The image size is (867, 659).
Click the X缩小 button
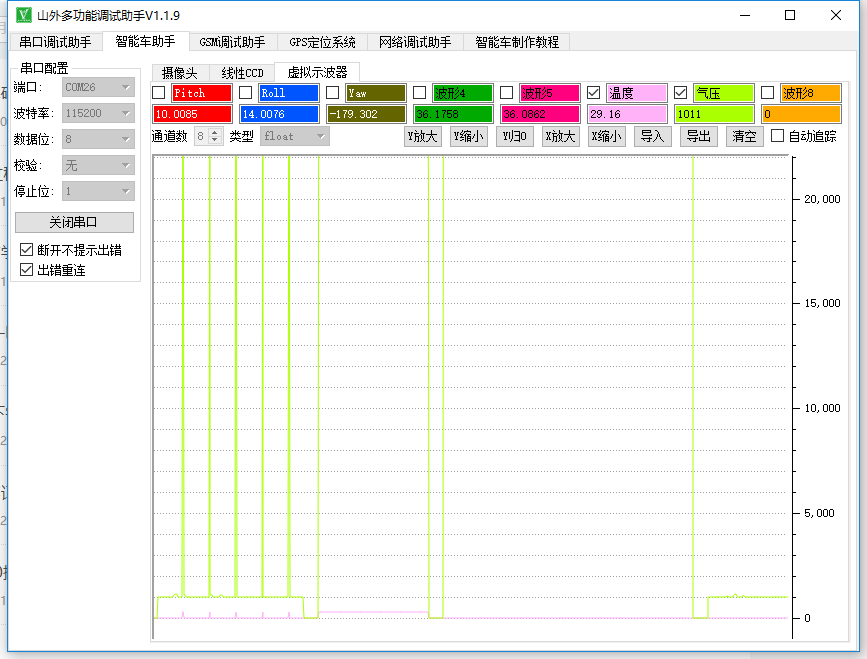607,136
